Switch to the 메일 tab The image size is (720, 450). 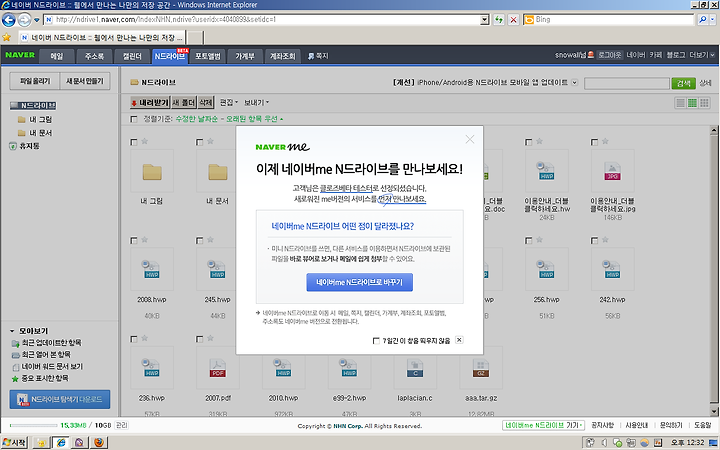pyautogui.click(x=56, y=56)
